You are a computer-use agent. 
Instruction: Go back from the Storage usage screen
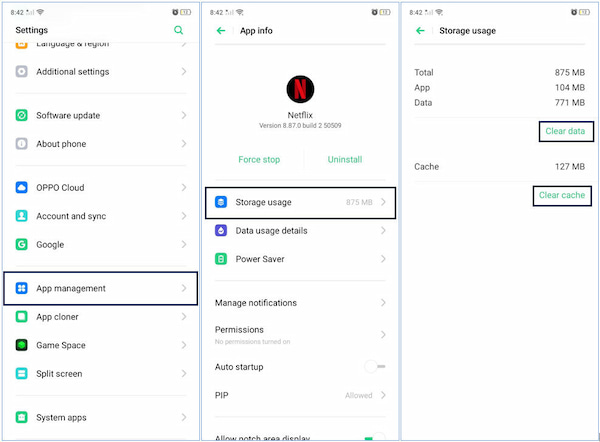(420, 31)
